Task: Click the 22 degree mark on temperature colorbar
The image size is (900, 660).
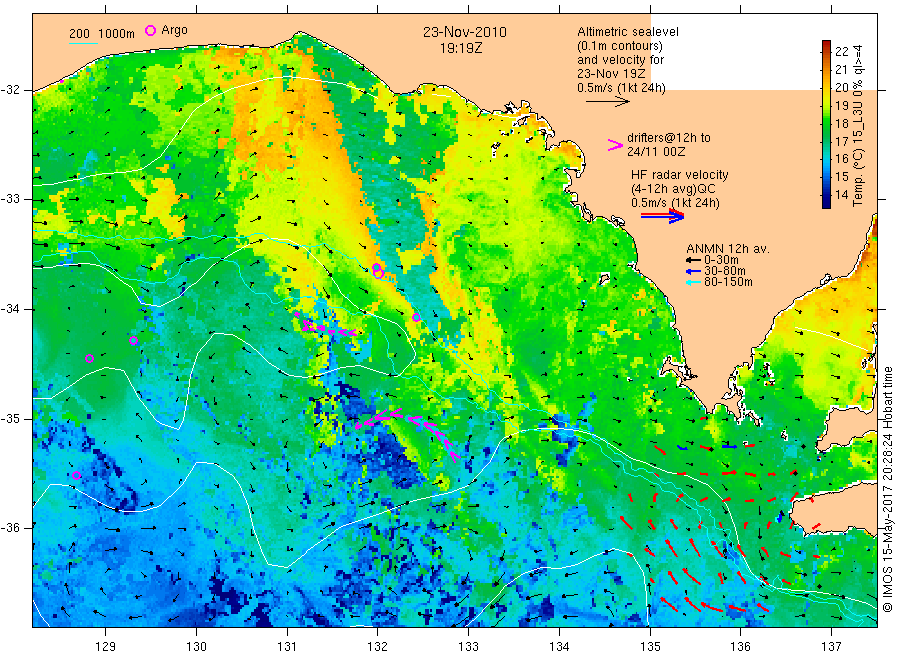Action: click(x=841, y=51)
